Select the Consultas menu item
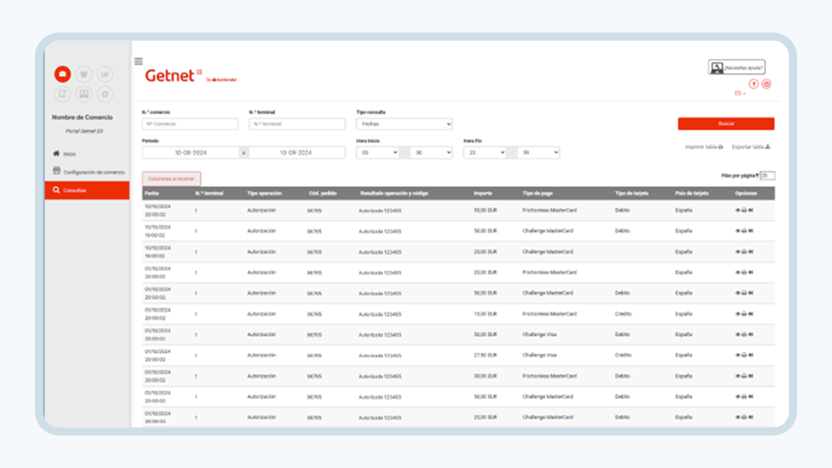Image resolution: width=832 pixels, height=468 pixels. [x=87, y=190]
